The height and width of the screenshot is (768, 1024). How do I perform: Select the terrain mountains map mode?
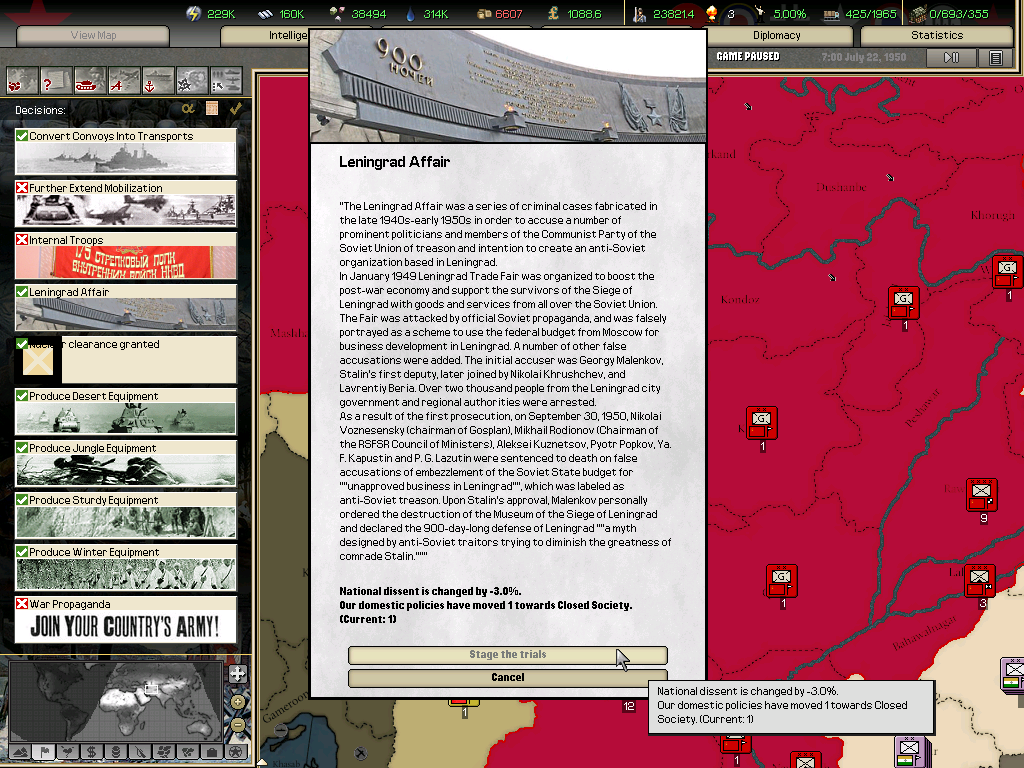[x=19, y=751]
